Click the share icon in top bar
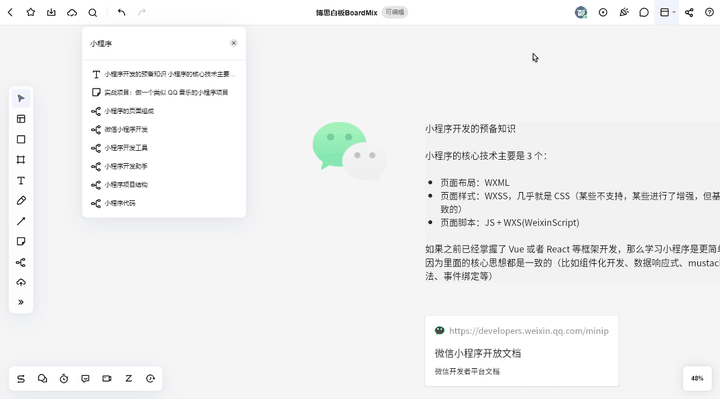 [x=689, y=12]
